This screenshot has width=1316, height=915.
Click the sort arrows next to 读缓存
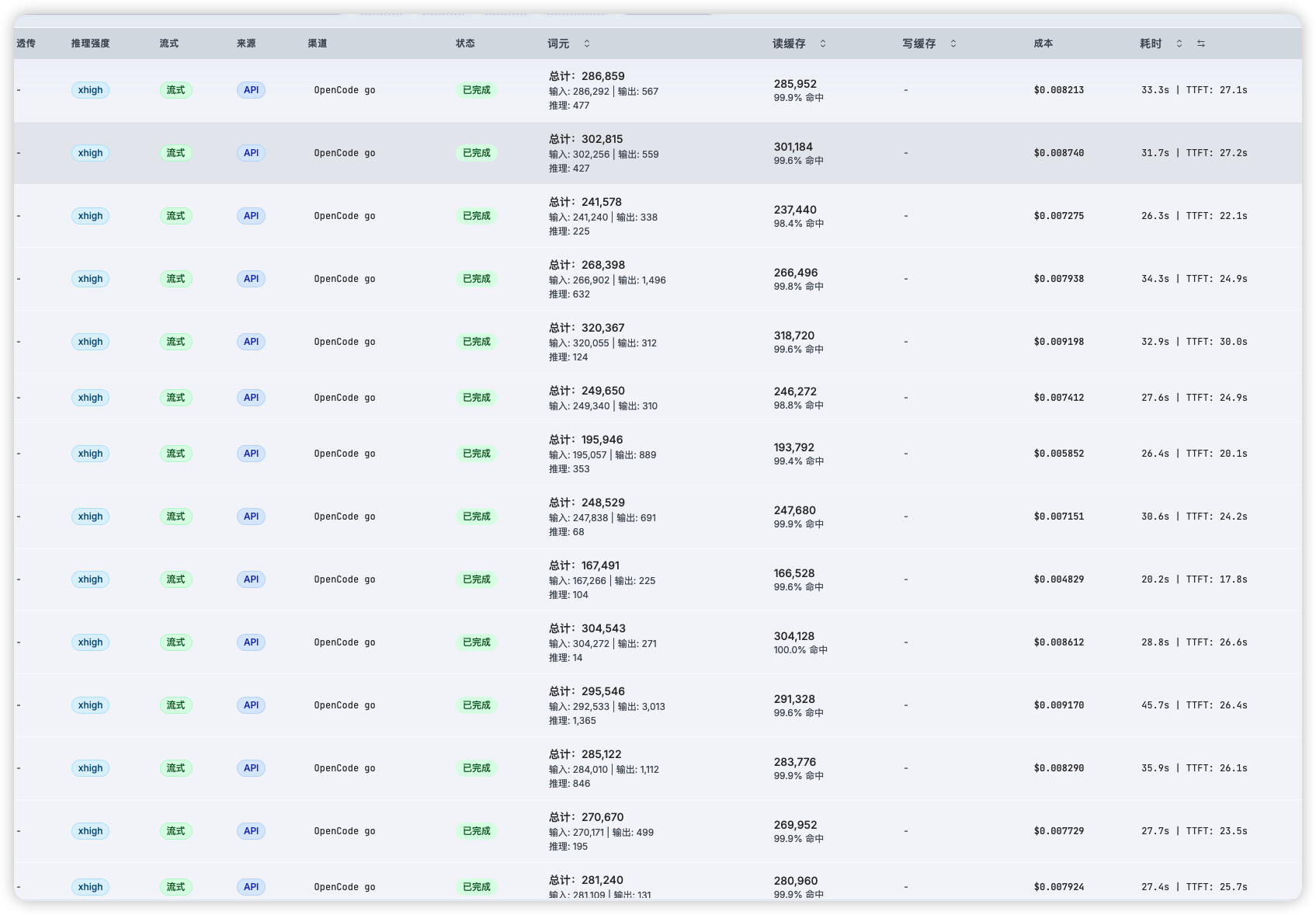point(823,43)
